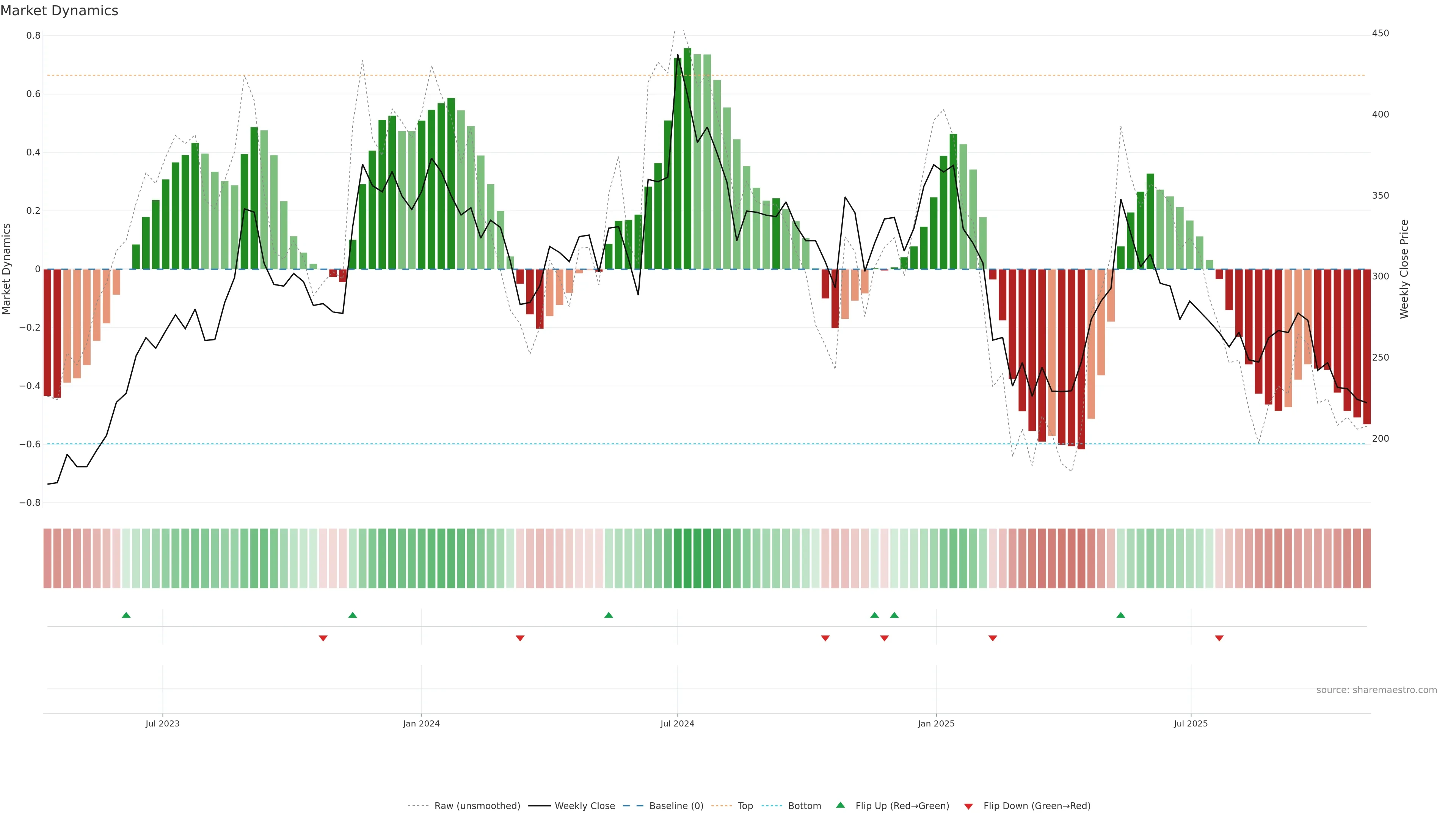
Task: Click the Weekly Close Price axis title
Action: (x=1404, y=269)
